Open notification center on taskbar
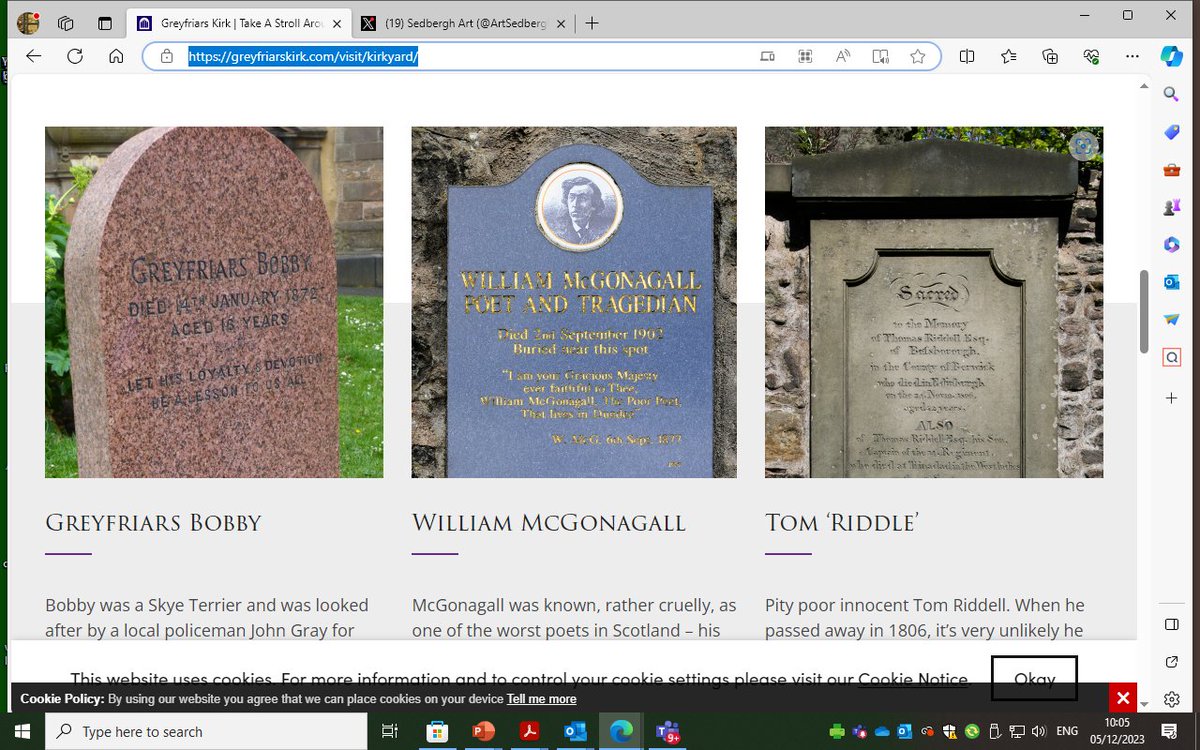The height and width of the screenshot is (750, 1200). tap(1168, 731)
